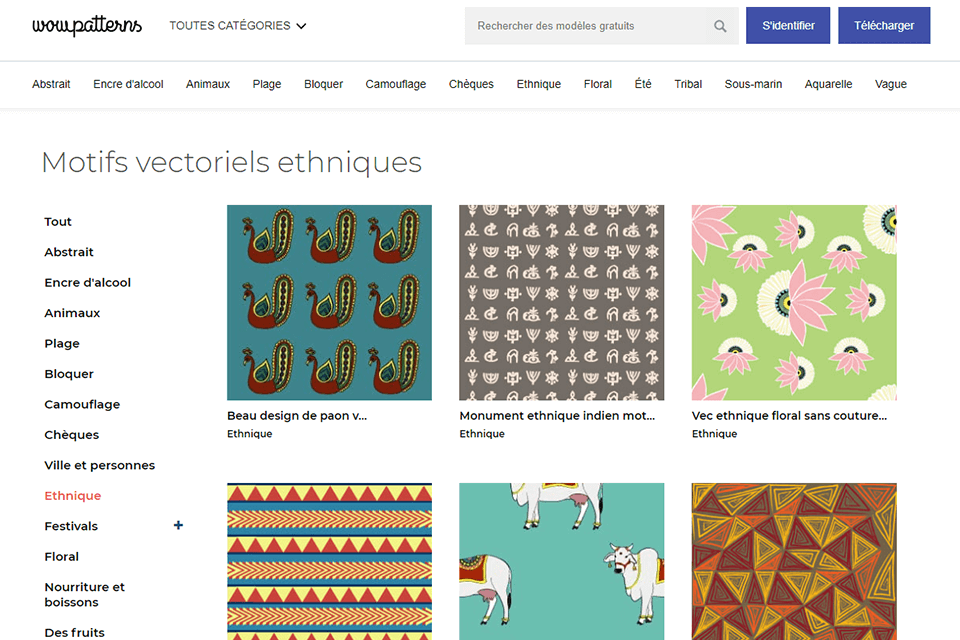Open the striped triangle pattern thumbnail
The width and height of the screenshot is (960, 640).
click(x=329, y=562)
